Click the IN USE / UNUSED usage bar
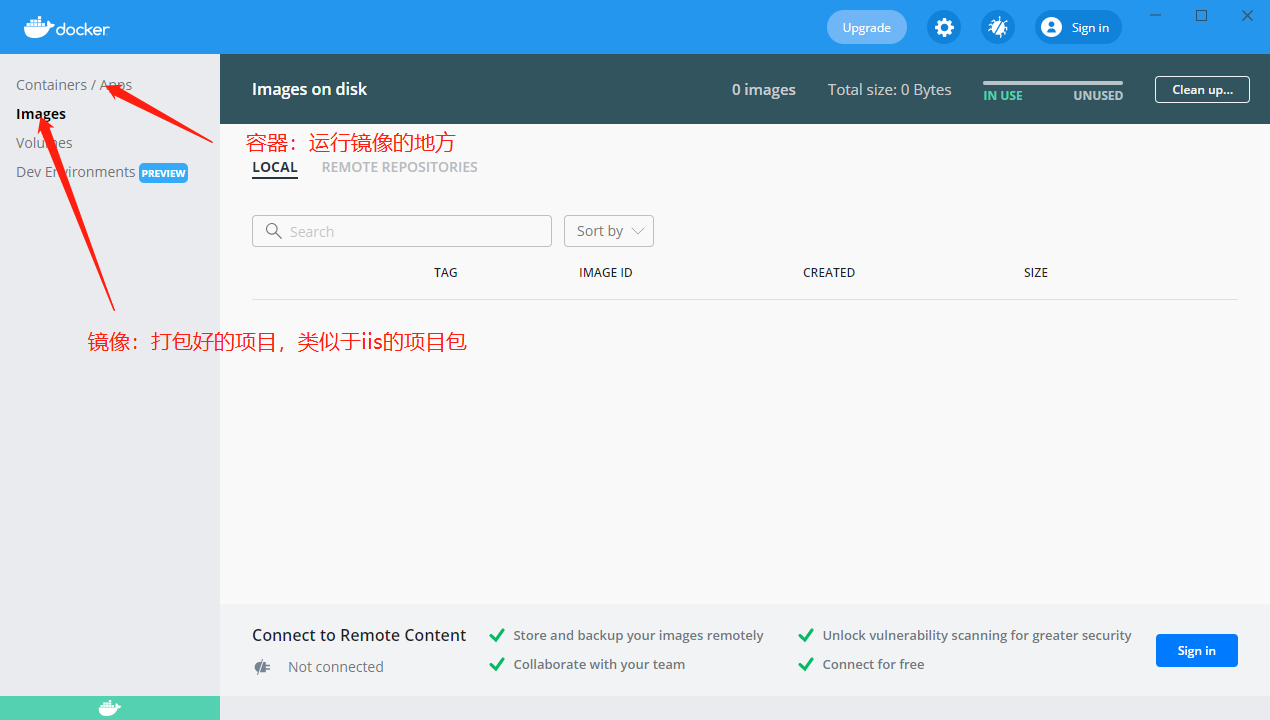The width and height of the screenshot is (1270, 720). click(x=1053, y=83)
